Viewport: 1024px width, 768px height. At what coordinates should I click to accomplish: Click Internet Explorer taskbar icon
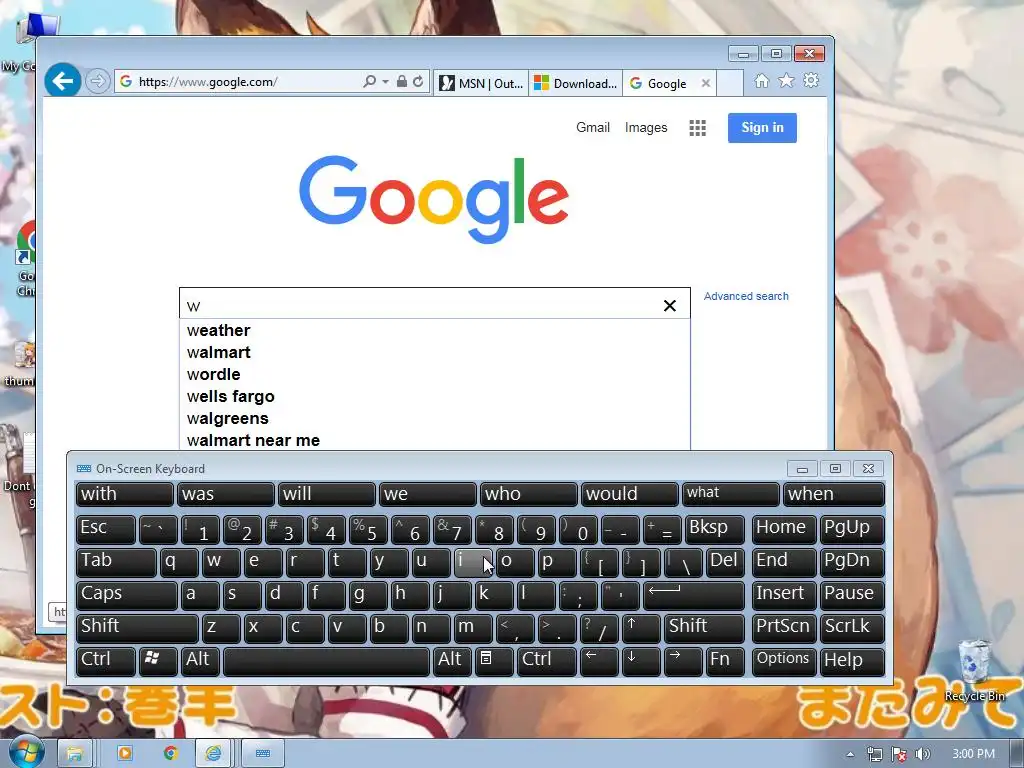coord(214,754)
